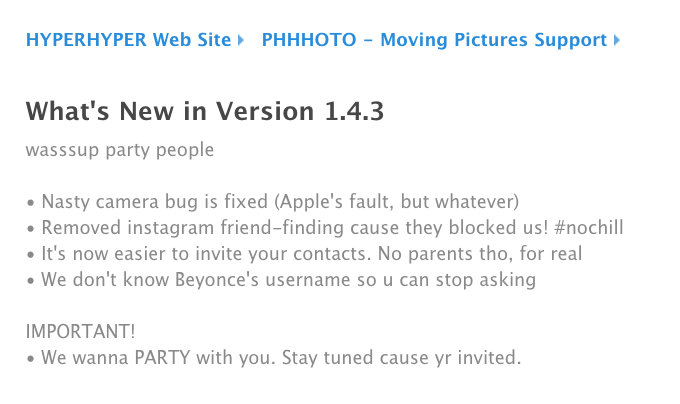Click the arrow after Moving Pictures Support
Screen dimensions: 680x404
(x=617, y=41)
